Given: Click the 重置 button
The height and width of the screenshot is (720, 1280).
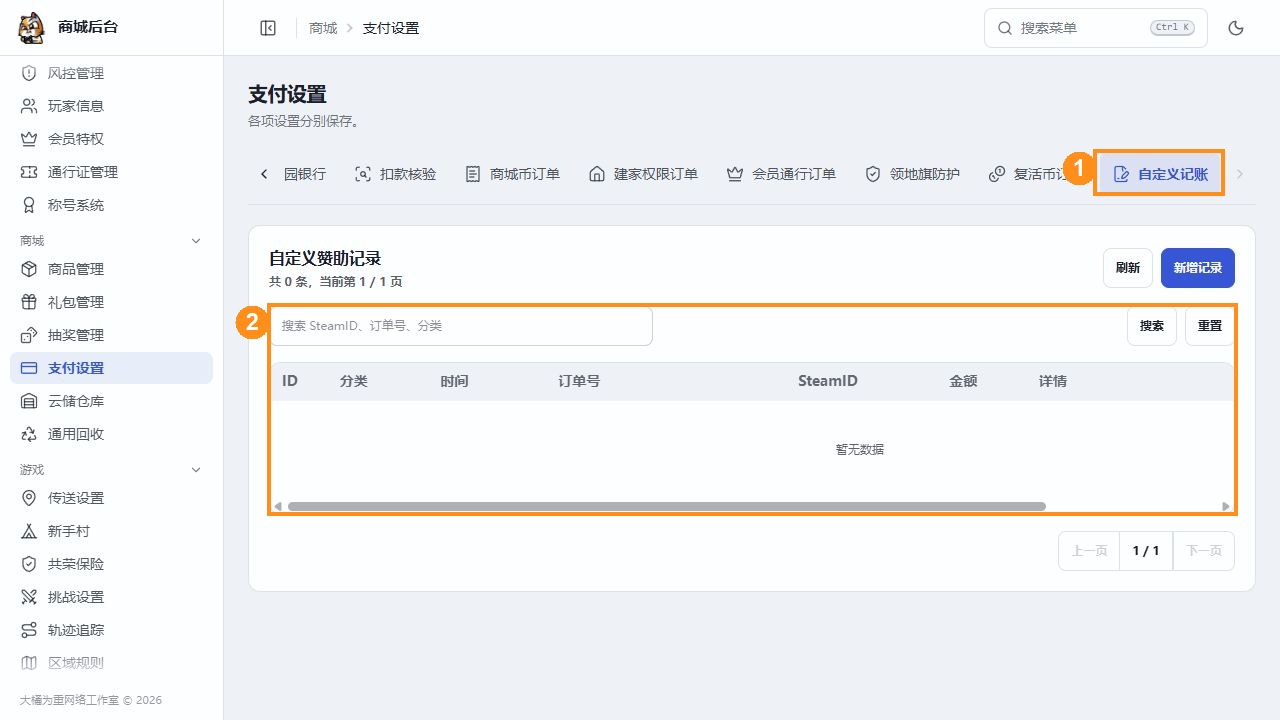Looking at the screenshot, I should point(1210,326).
